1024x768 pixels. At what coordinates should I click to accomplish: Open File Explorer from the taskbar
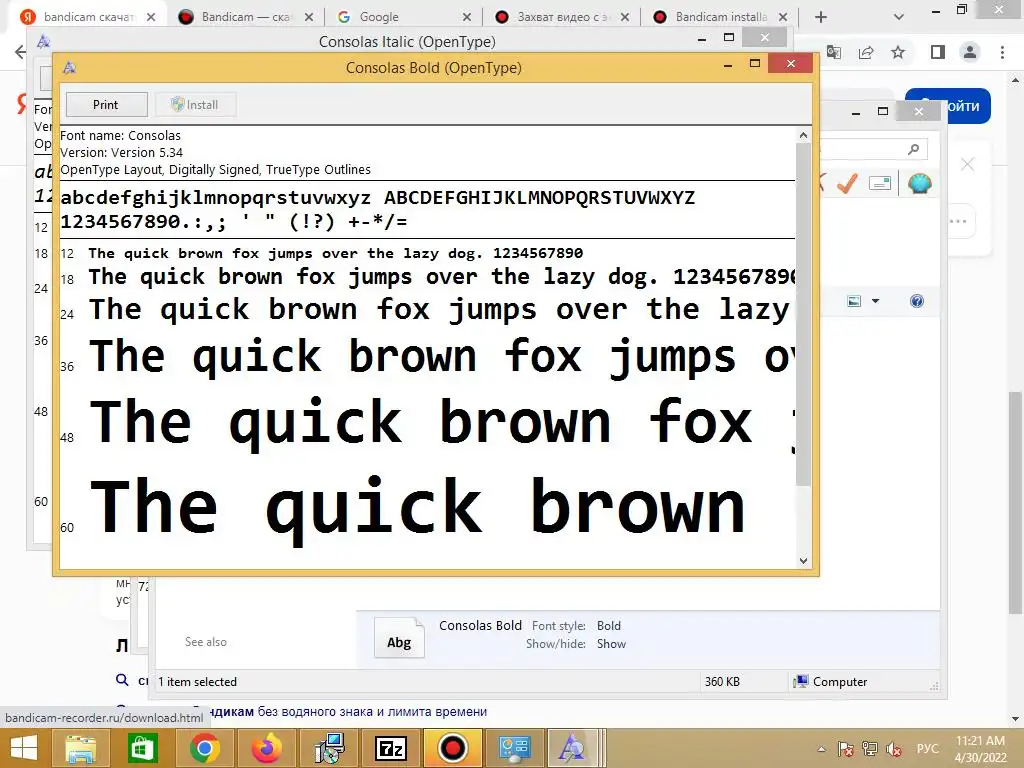(80, 748)
